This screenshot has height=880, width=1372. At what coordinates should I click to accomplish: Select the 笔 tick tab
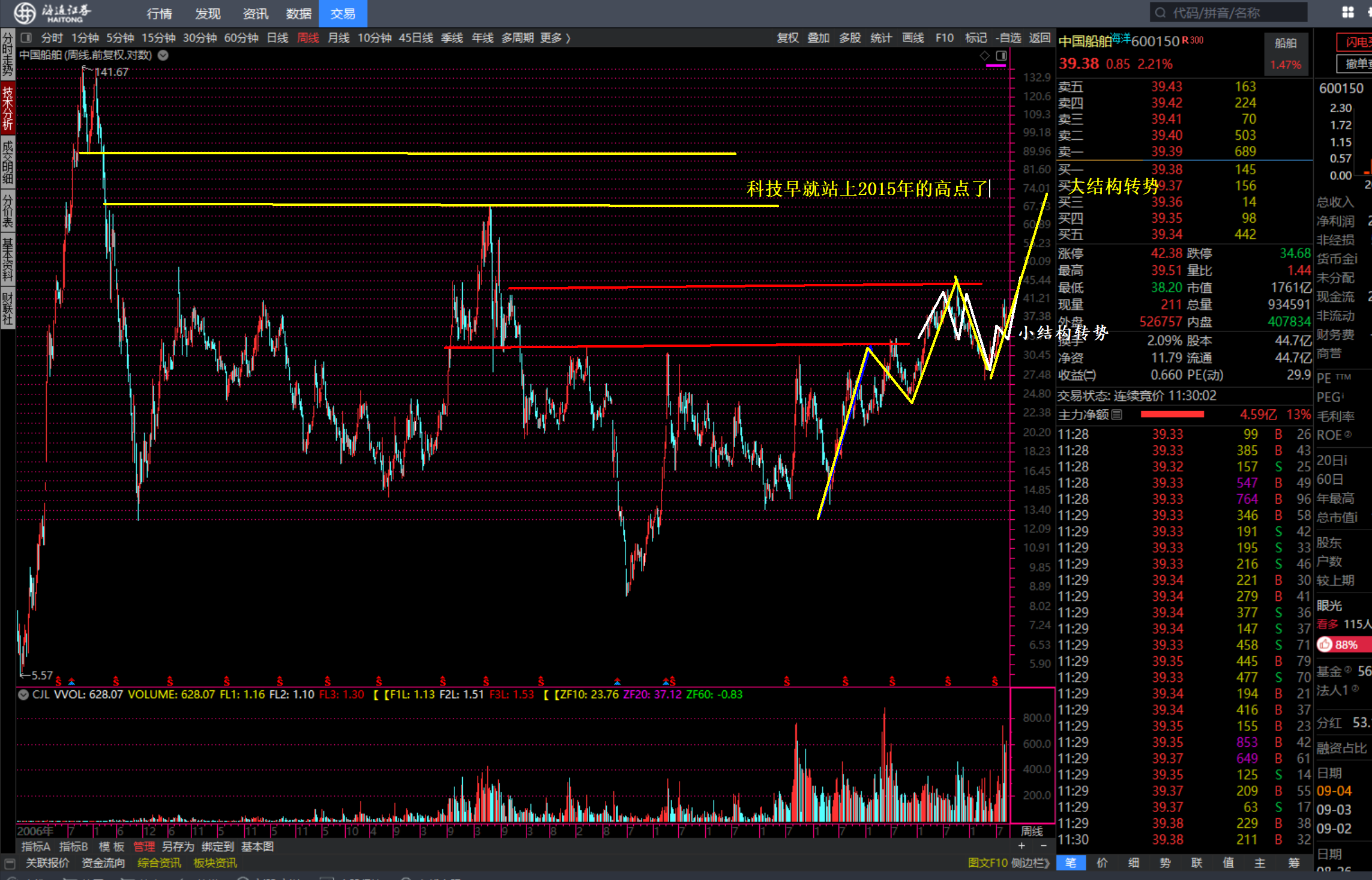pos(1071,863)
